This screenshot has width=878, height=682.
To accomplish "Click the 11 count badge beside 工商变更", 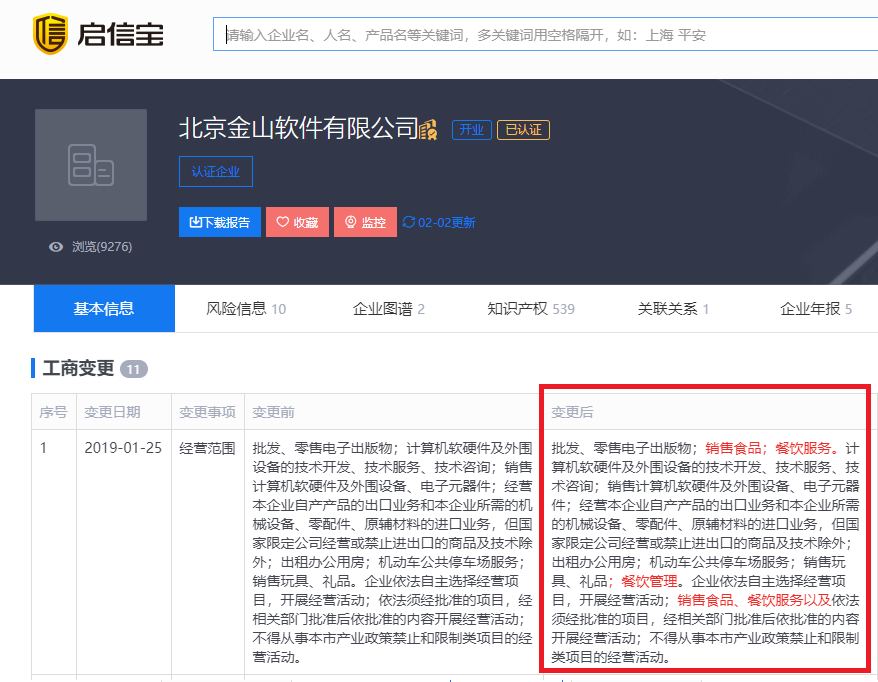I will point(134,370).
